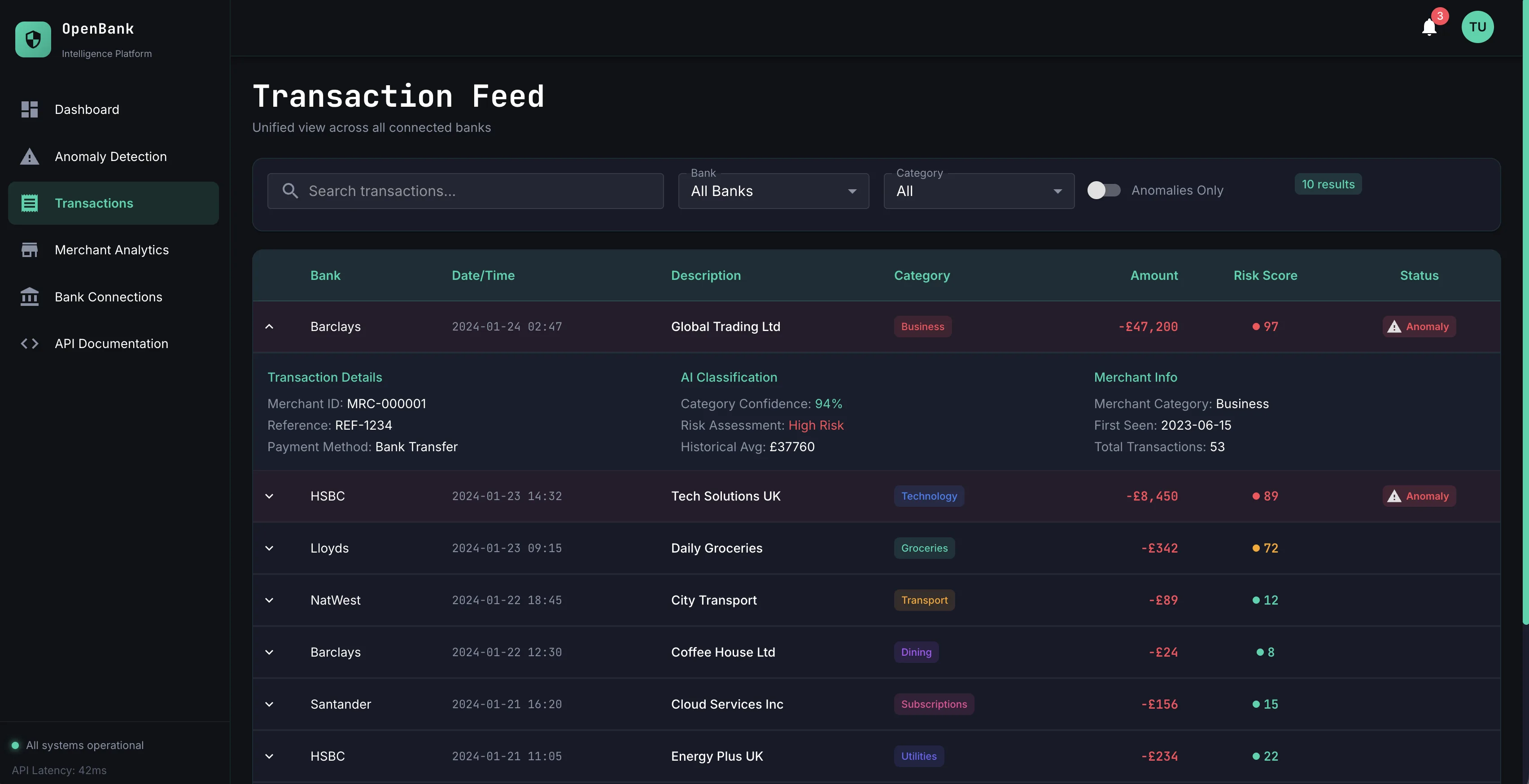Go to Dashboard in sidebar
1529x784 pixels.
pyautogui.click(x=114, y=109)
